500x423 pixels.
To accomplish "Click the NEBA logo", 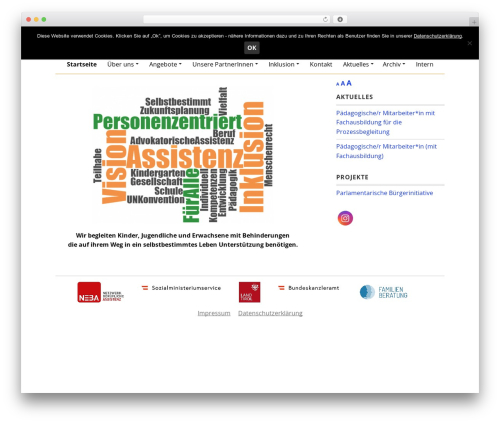I will tap(100, 292).
